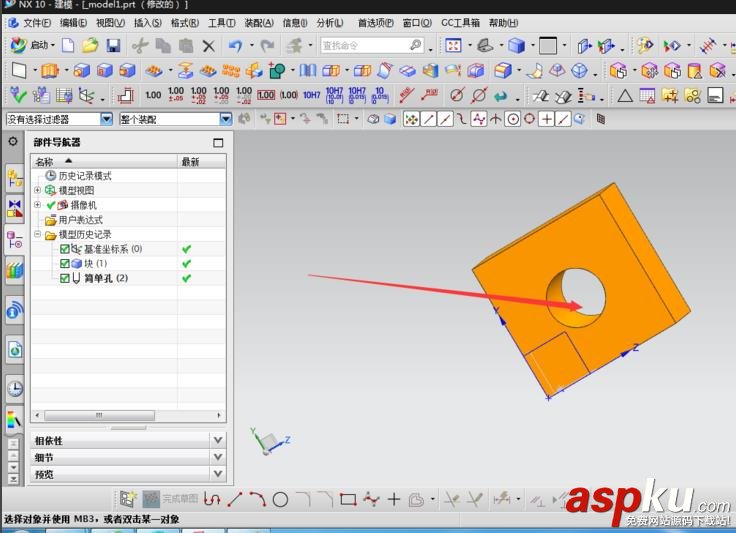
Task: Click the Rectangle sketch tool icon
Action: coord(348,500)
